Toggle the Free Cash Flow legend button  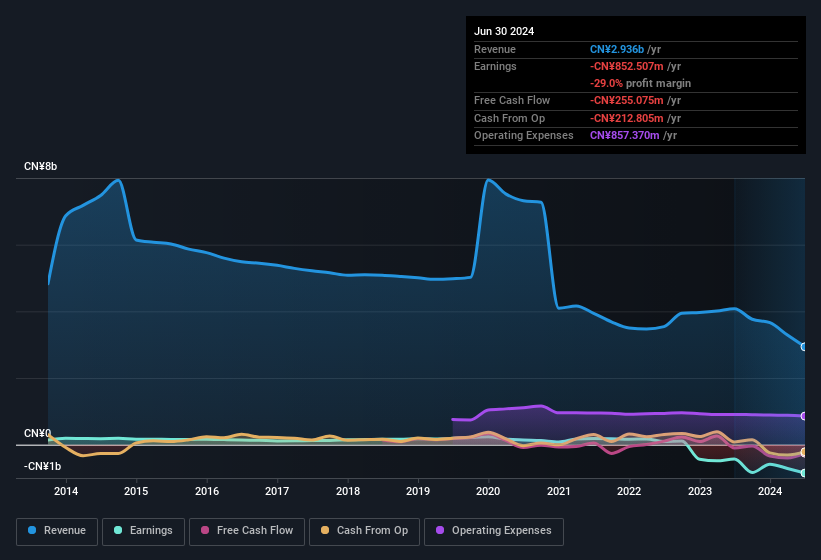(x=247, y=531)
